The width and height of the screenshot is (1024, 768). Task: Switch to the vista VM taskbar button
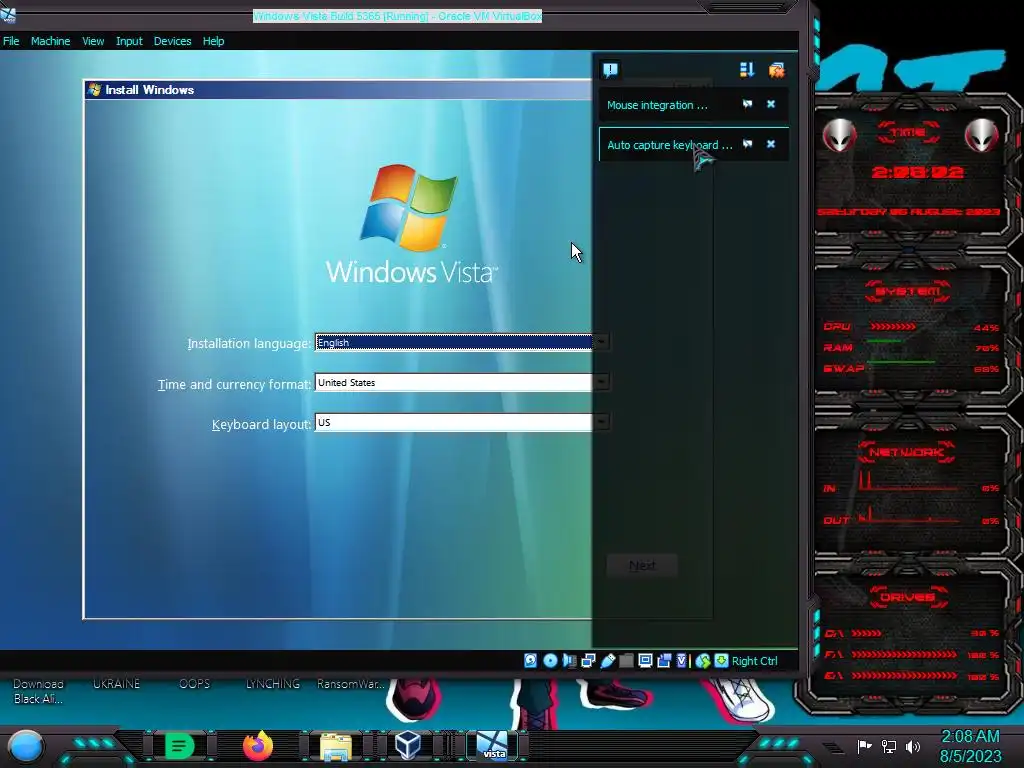[492, 746]
